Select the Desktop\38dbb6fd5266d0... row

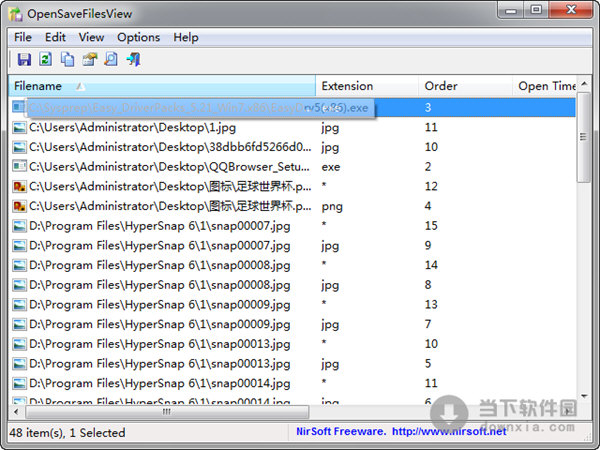[293, 147]
